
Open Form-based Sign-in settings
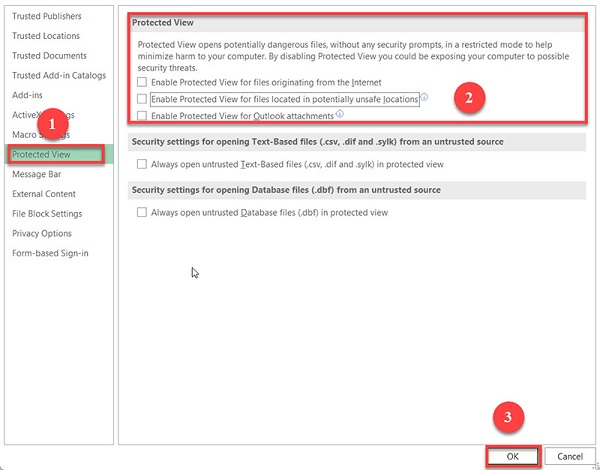coord(50,253)
